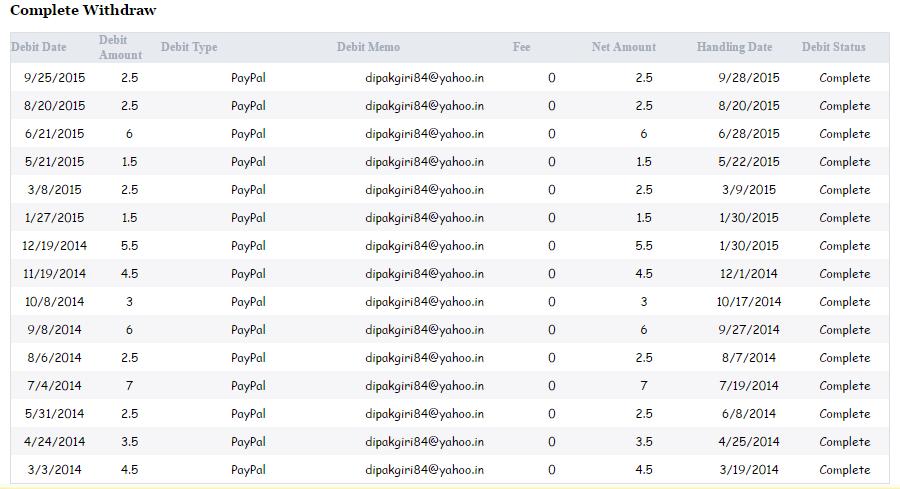Select debit date 9/25/2015
900x489 pixels.
tap(55, 77)
